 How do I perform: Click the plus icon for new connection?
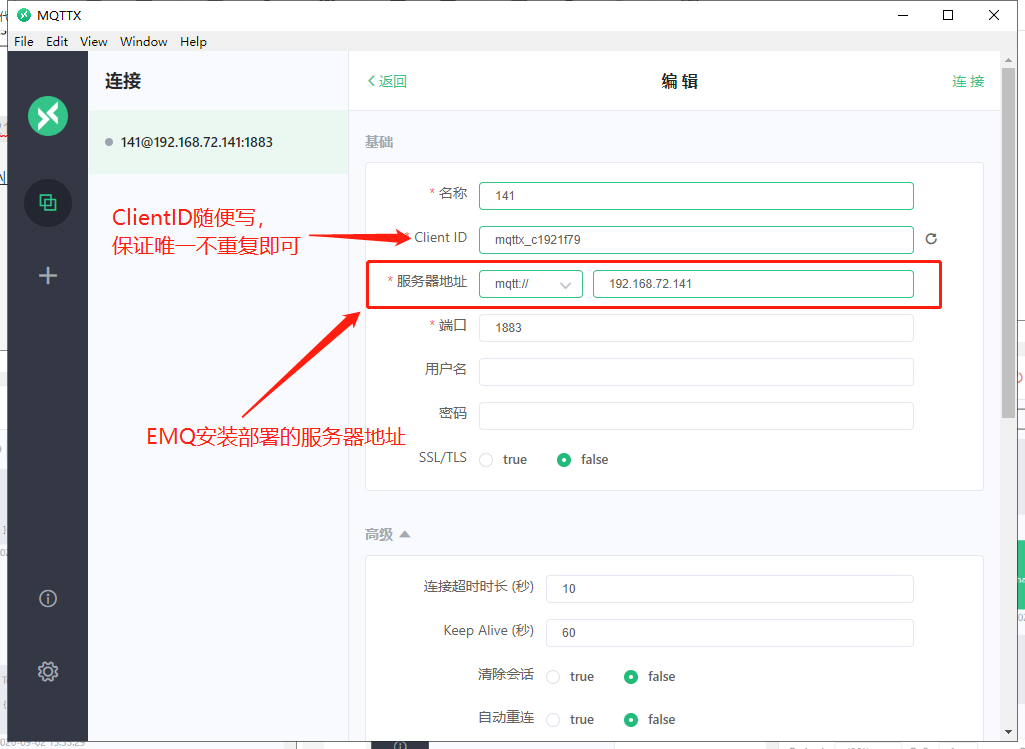click(x=48, y=275)
